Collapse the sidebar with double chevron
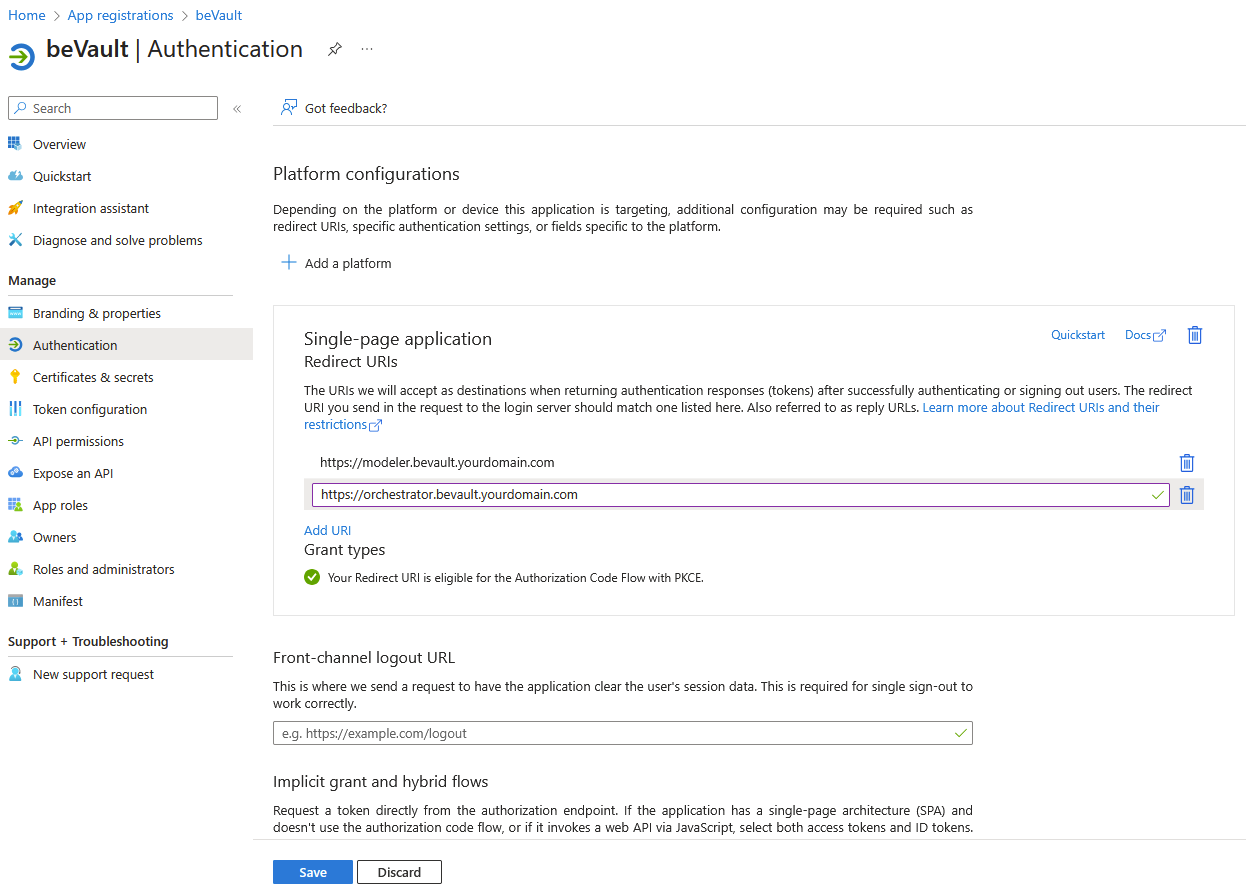This screenshot has height=892, width=1246. tap(237, 109)
